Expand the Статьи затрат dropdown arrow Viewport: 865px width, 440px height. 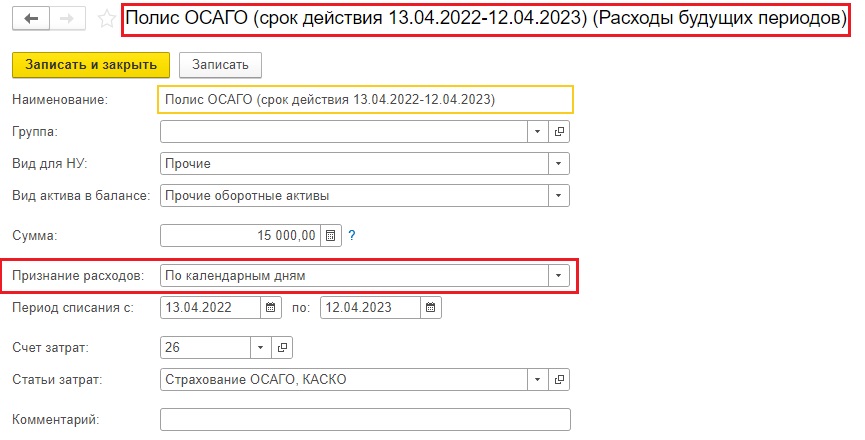point(537,379)
